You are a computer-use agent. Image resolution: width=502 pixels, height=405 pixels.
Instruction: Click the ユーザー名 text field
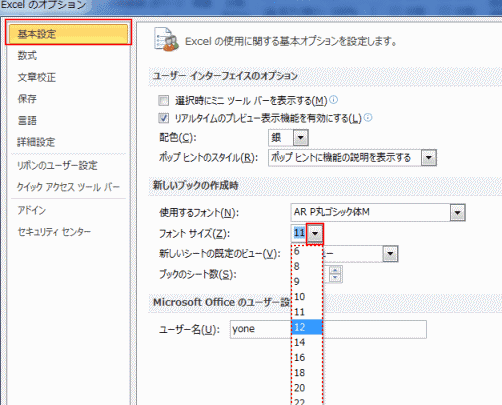tap(328, 329)
